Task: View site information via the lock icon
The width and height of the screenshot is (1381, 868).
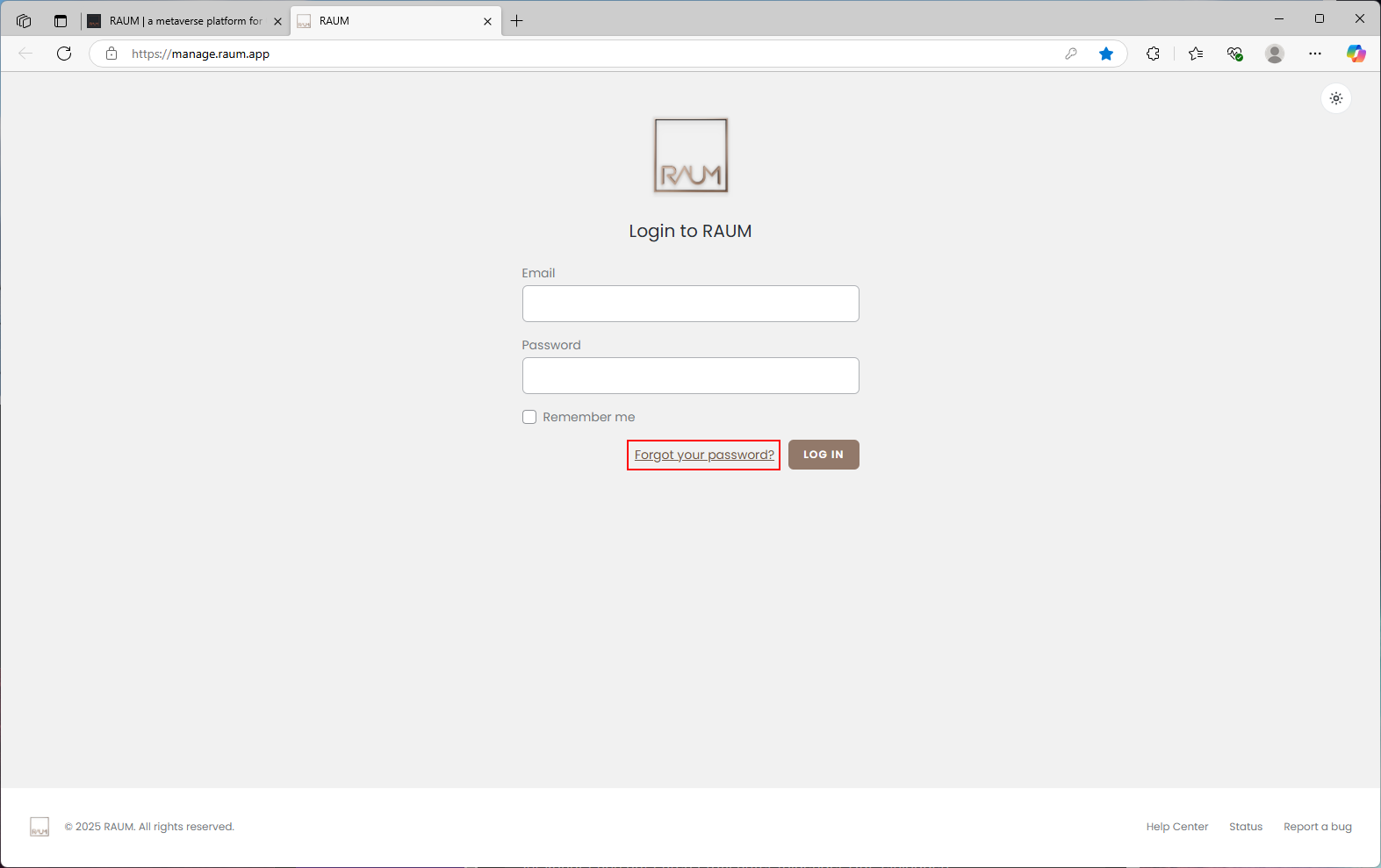Action: tap(111, 54)
